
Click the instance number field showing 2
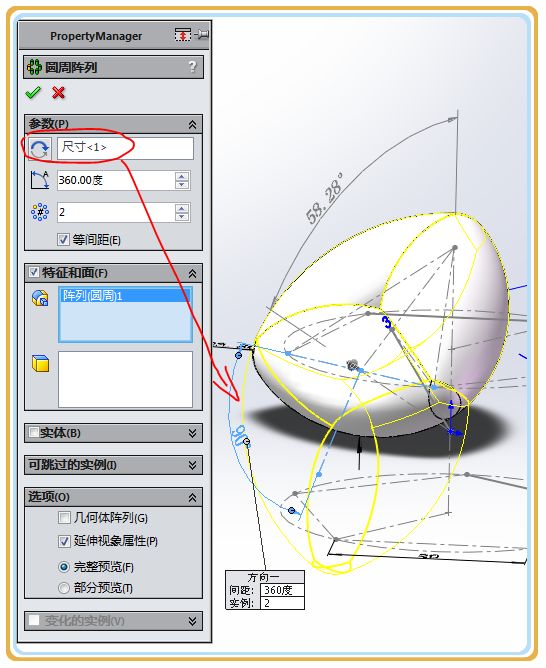tap(116, 212)
